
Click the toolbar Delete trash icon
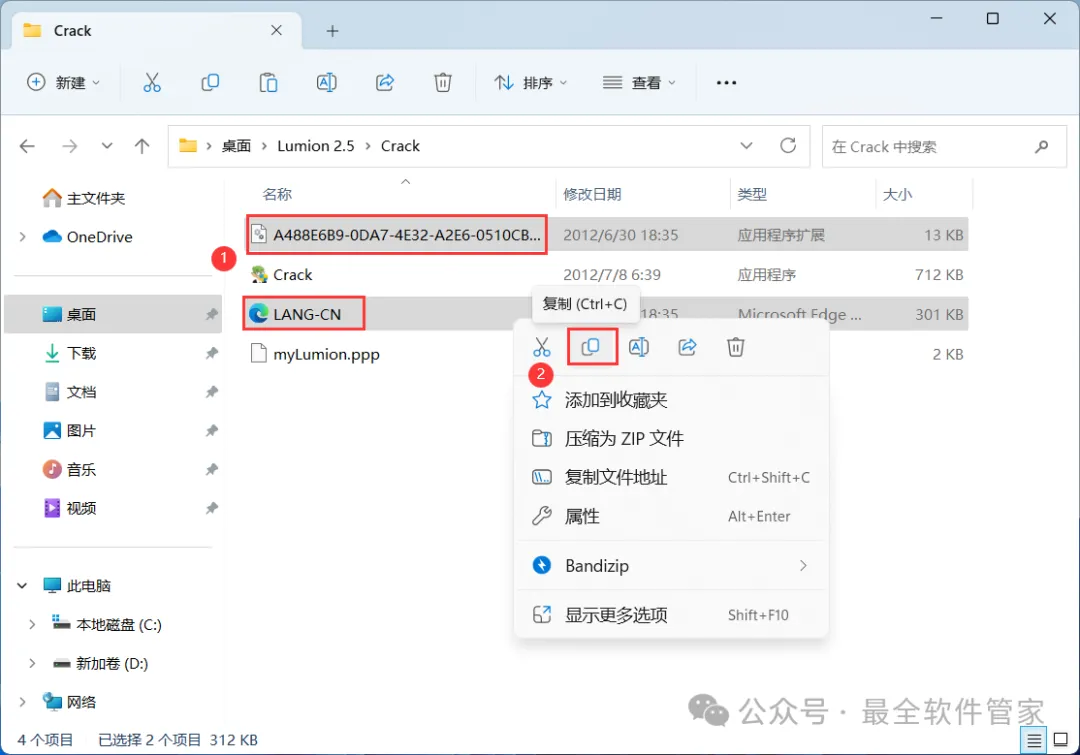coord(443,83)
